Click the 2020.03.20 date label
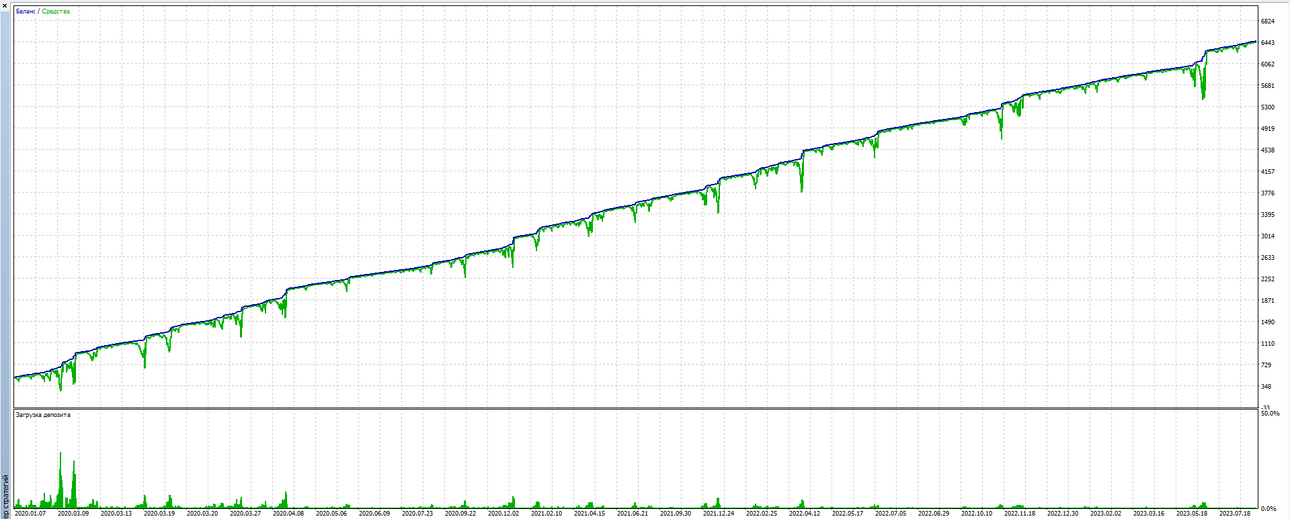The image size is (1290, 519). [x=203, y=513]
